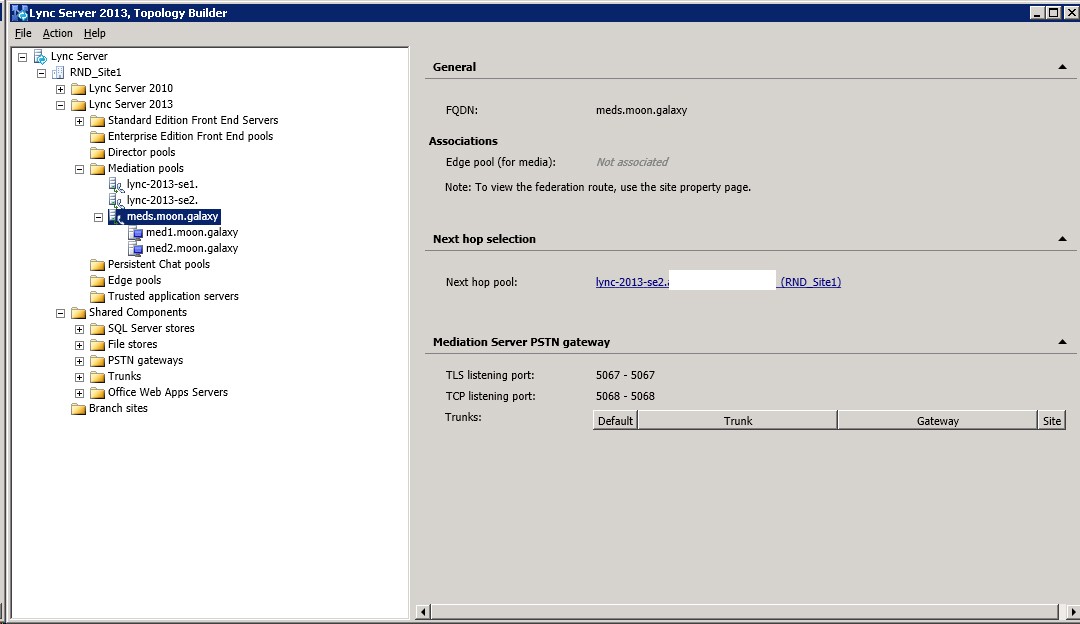Click the lync-2013-se1 mediation pool icon

coord(116,185)
